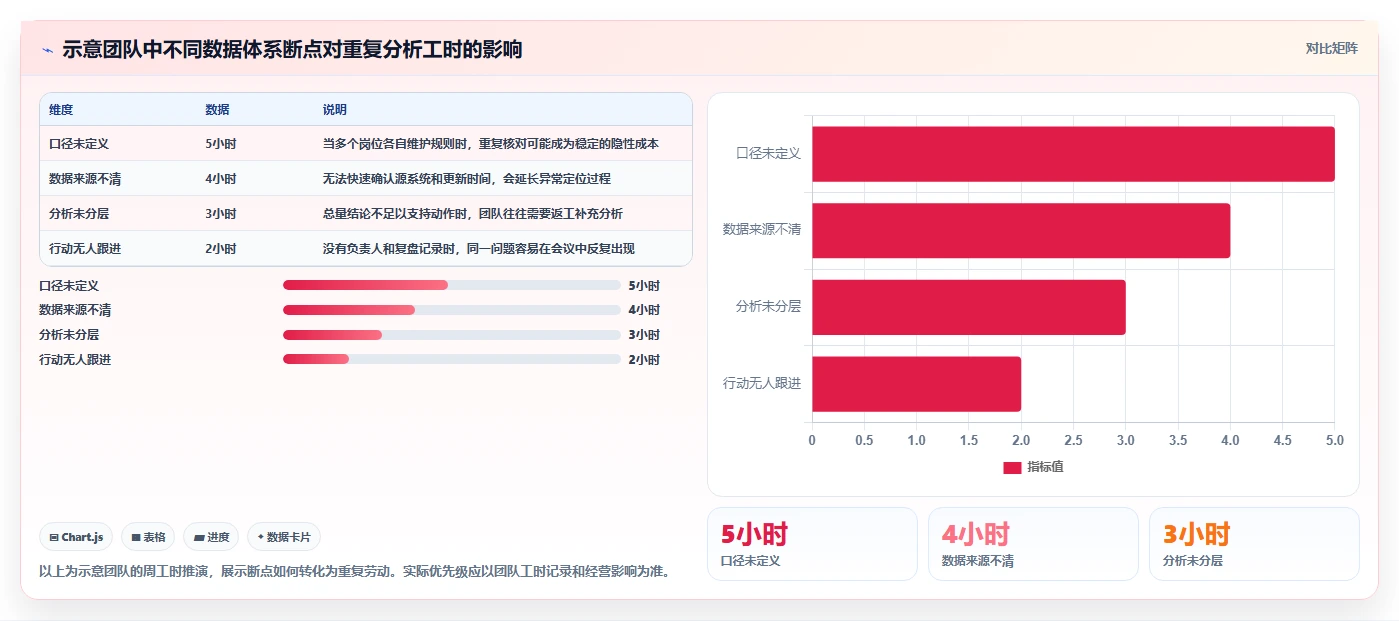This screenshot has width=1399, height=621.
Task: Click description starting 无法快速确认源系统
Action: tap(466, 179)
